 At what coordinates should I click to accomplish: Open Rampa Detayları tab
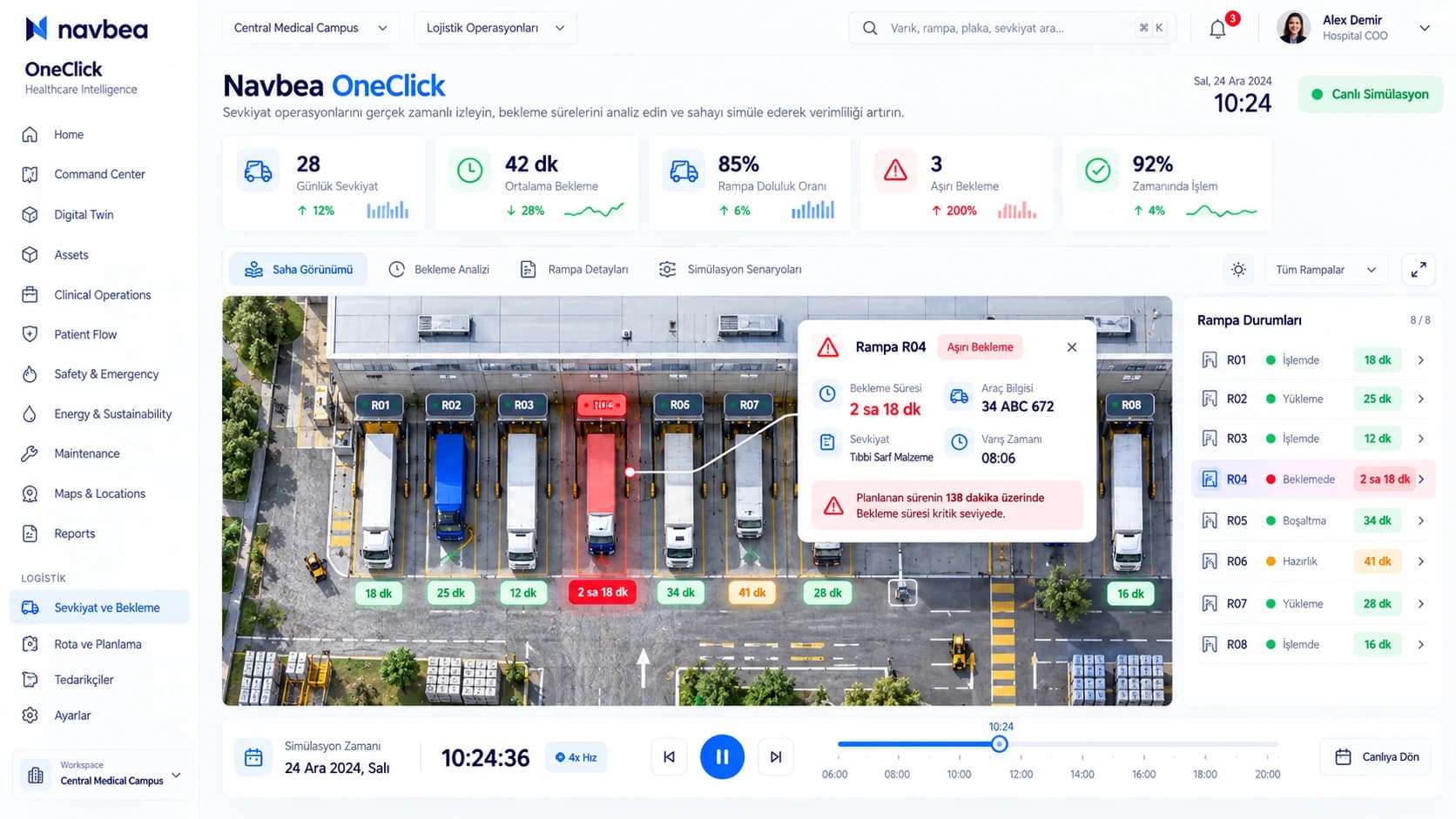574,270
